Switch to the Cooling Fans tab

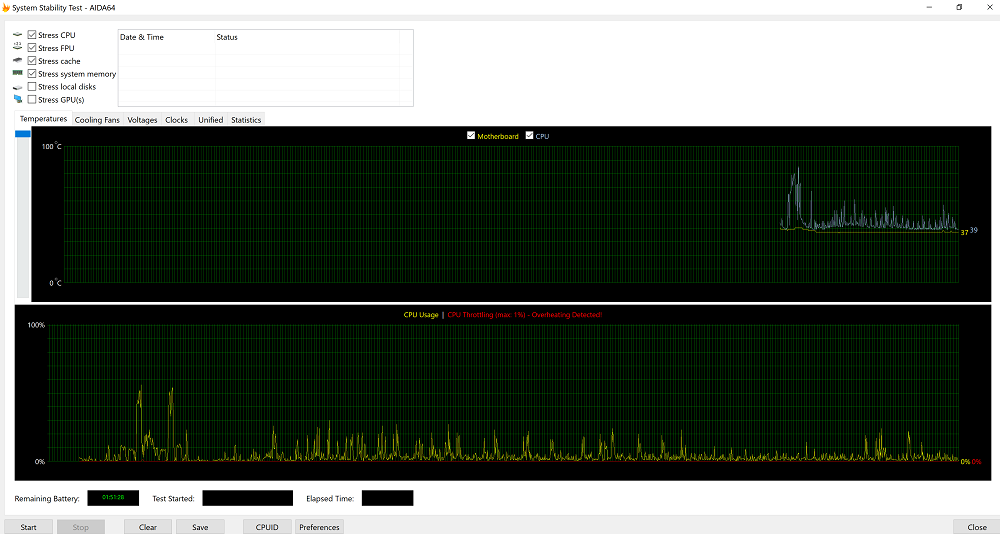coord(97,120)
